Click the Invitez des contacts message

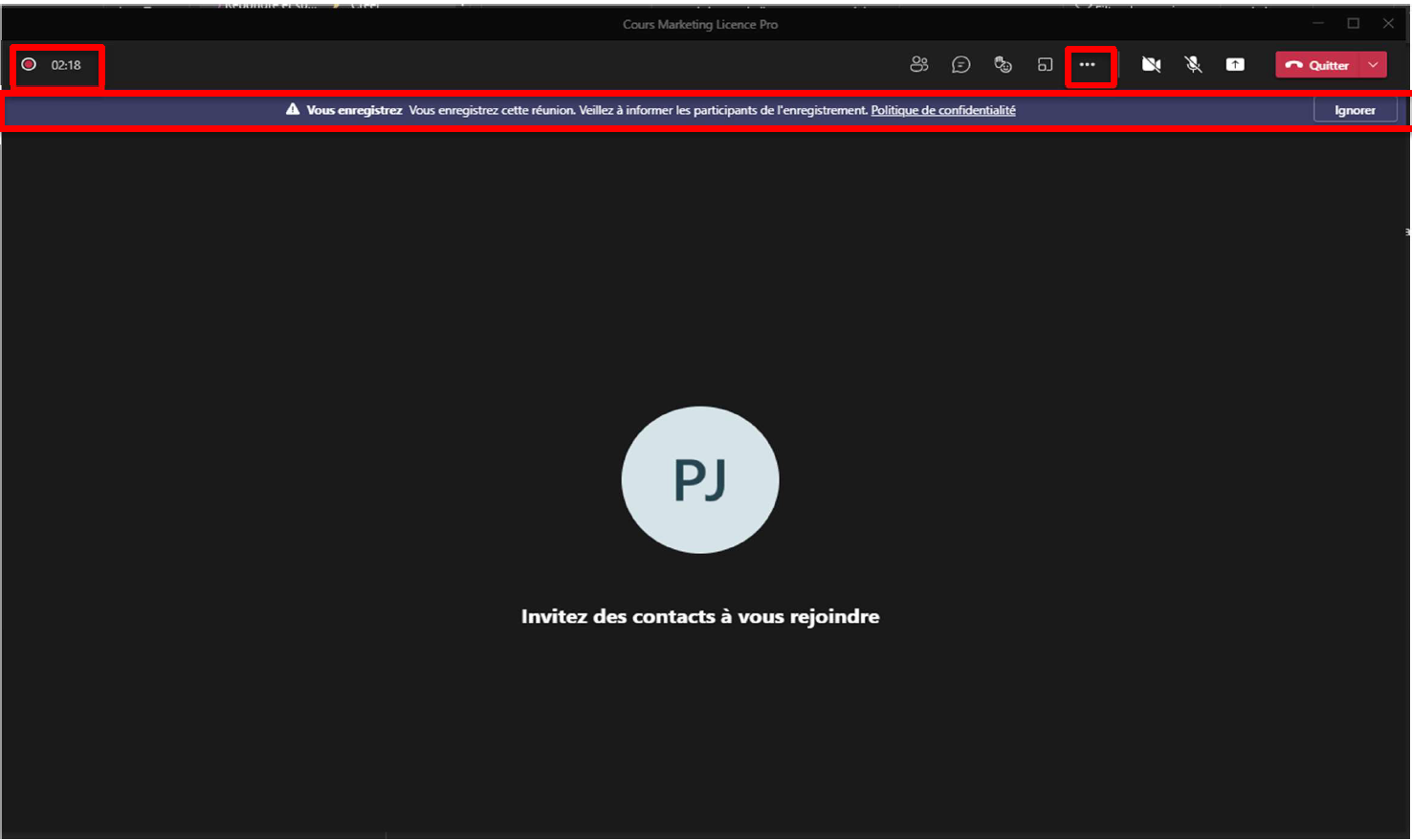699,616
